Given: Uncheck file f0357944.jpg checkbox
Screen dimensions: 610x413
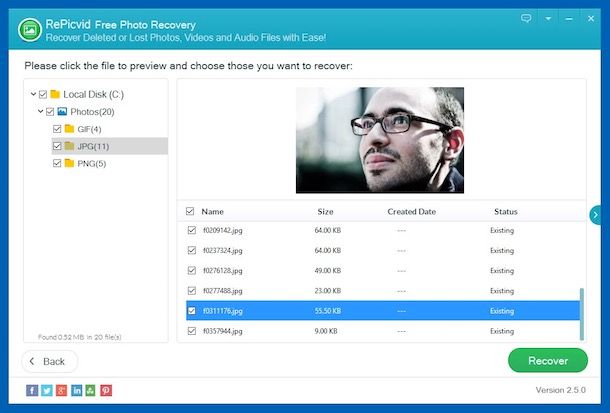Looking at the screenshot, I should coord(192,331).
